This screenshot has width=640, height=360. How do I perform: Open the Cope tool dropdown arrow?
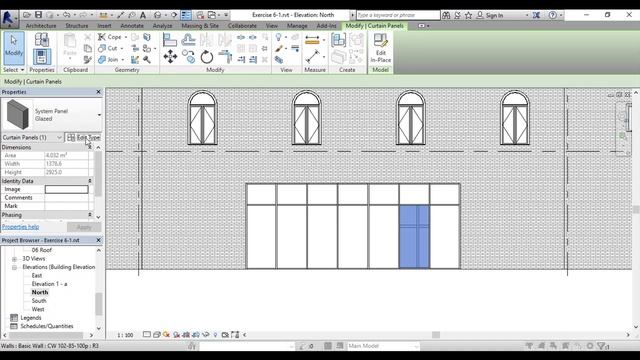(126, 37)
